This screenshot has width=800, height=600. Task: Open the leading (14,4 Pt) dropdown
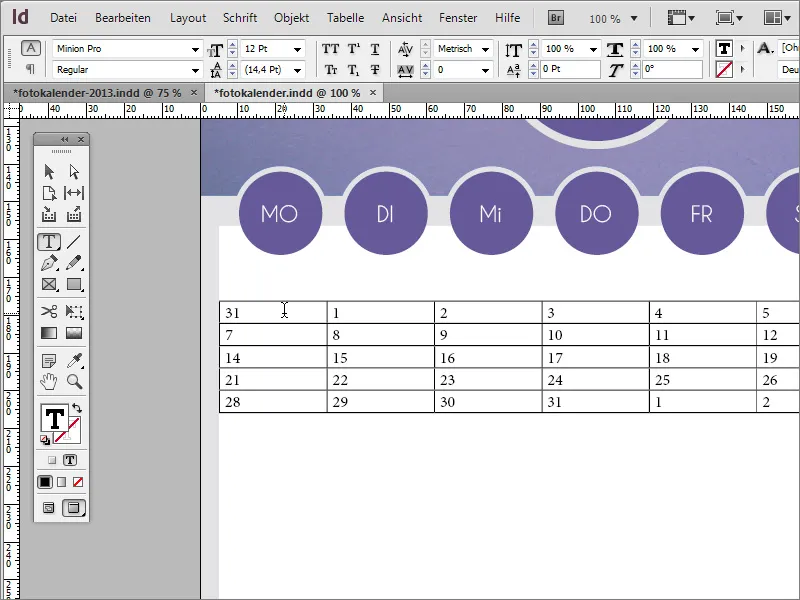[x=297, y=70]
